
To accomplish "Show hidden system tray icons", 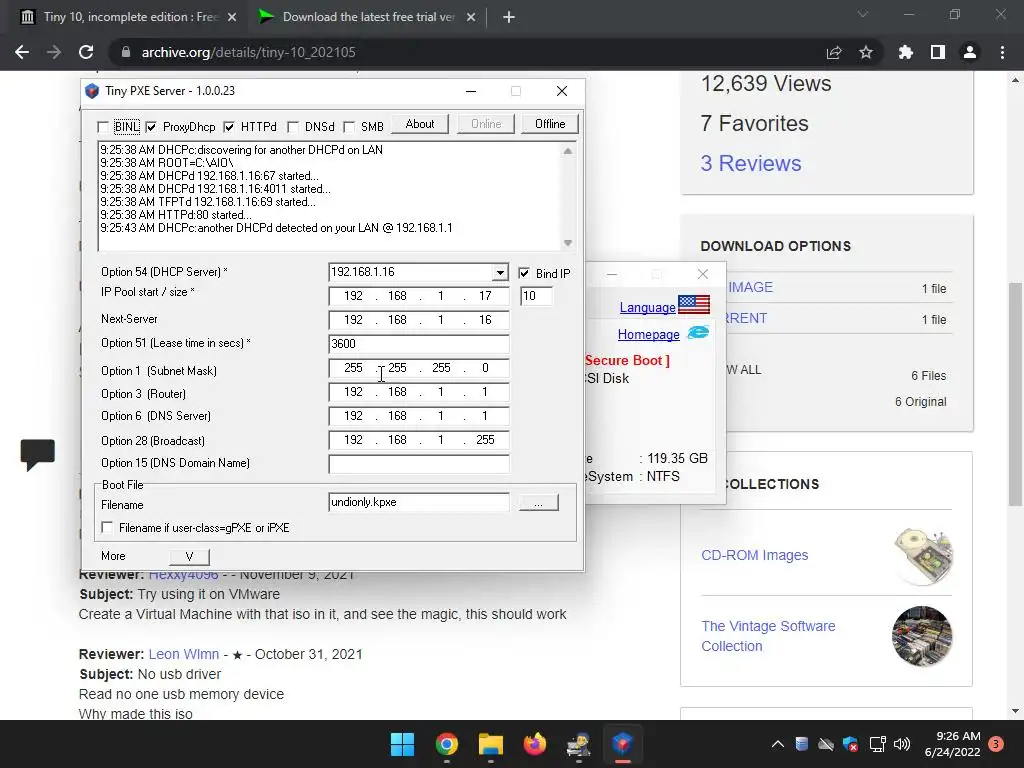I will [x=777, y=744].
